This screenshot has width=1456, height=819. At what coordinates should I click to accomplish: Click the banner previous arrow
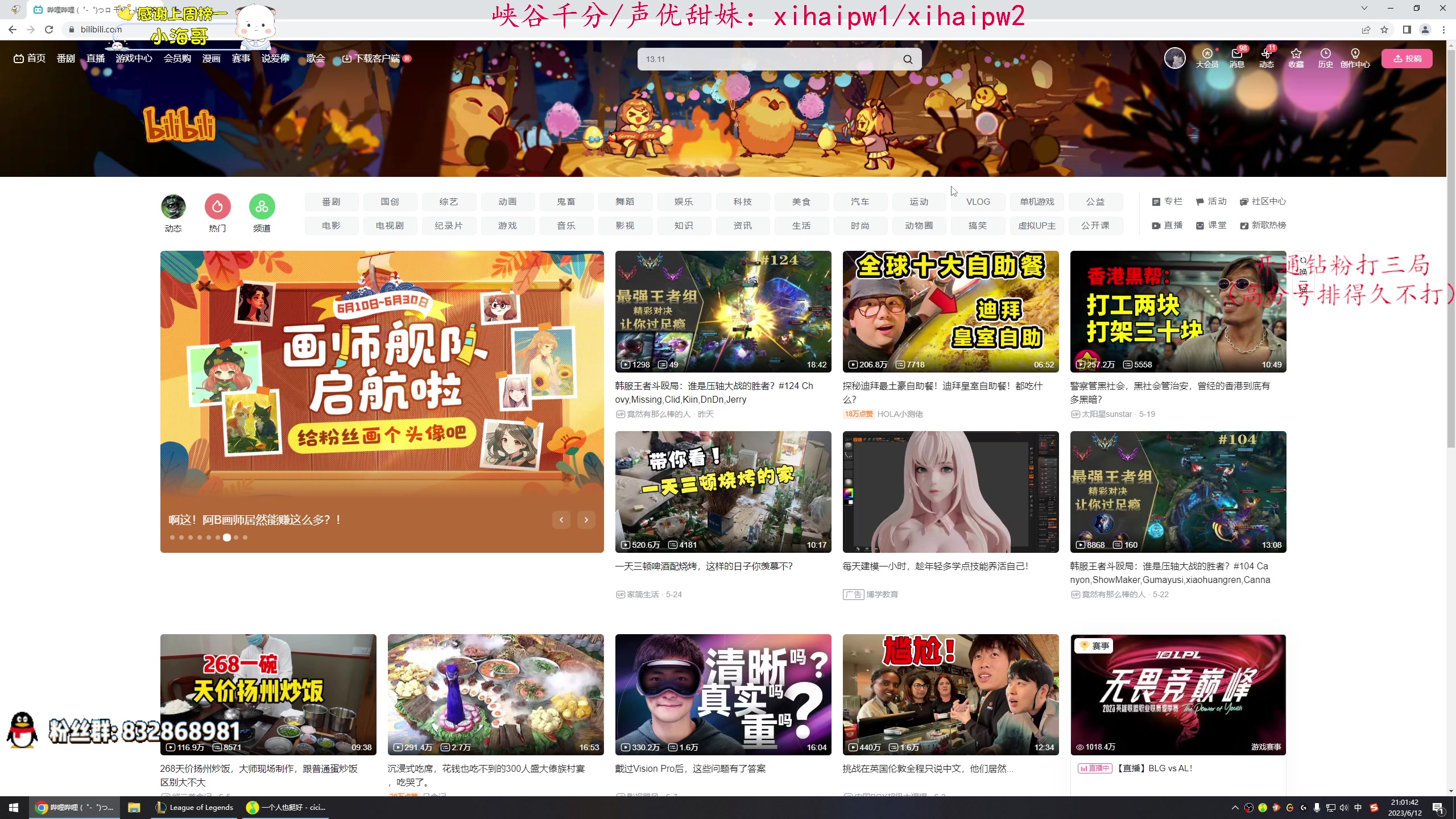[x=561, y=520]
